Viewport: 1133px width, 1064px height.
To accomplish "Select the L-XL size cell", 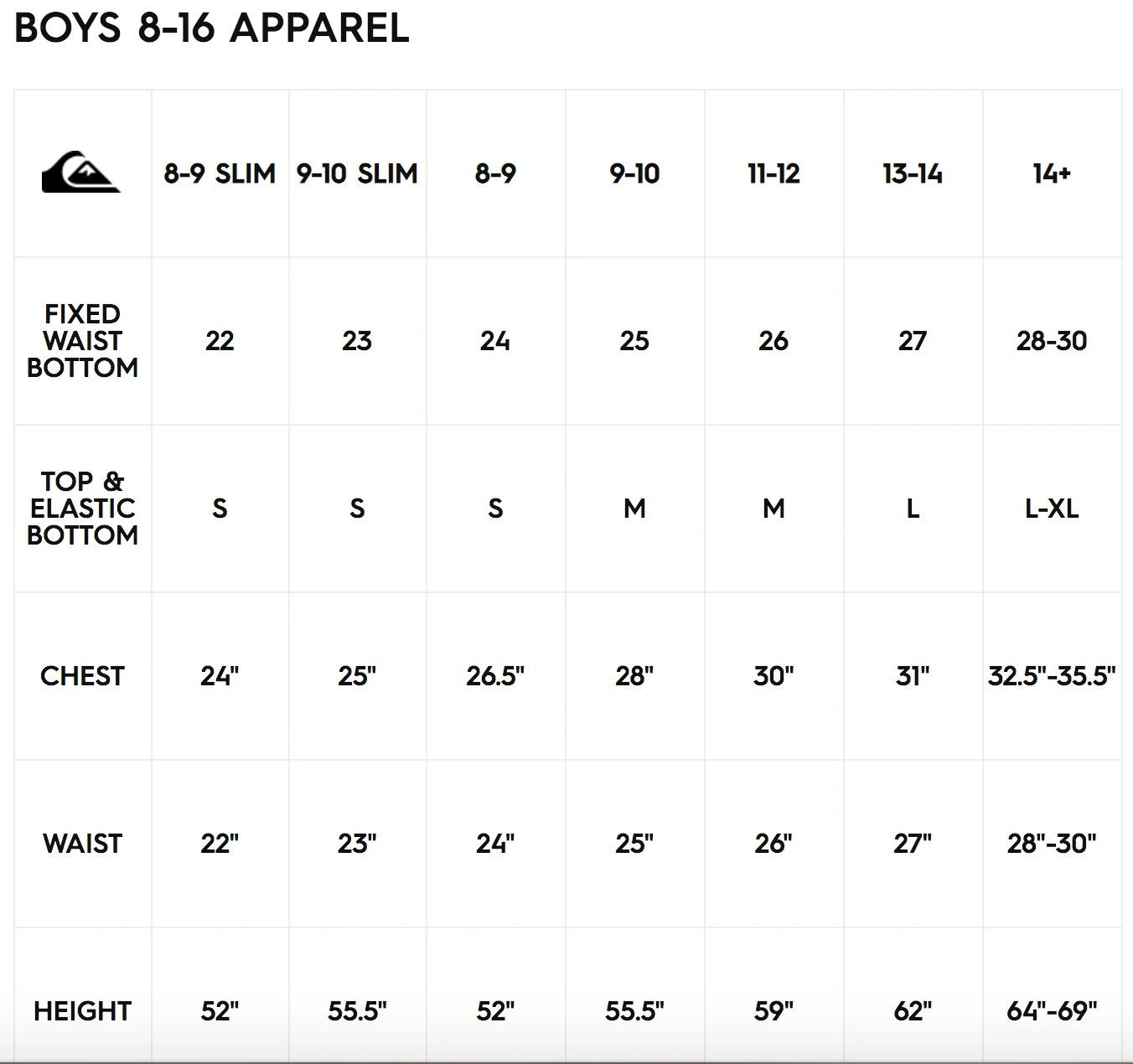I will pos(1052,509).
